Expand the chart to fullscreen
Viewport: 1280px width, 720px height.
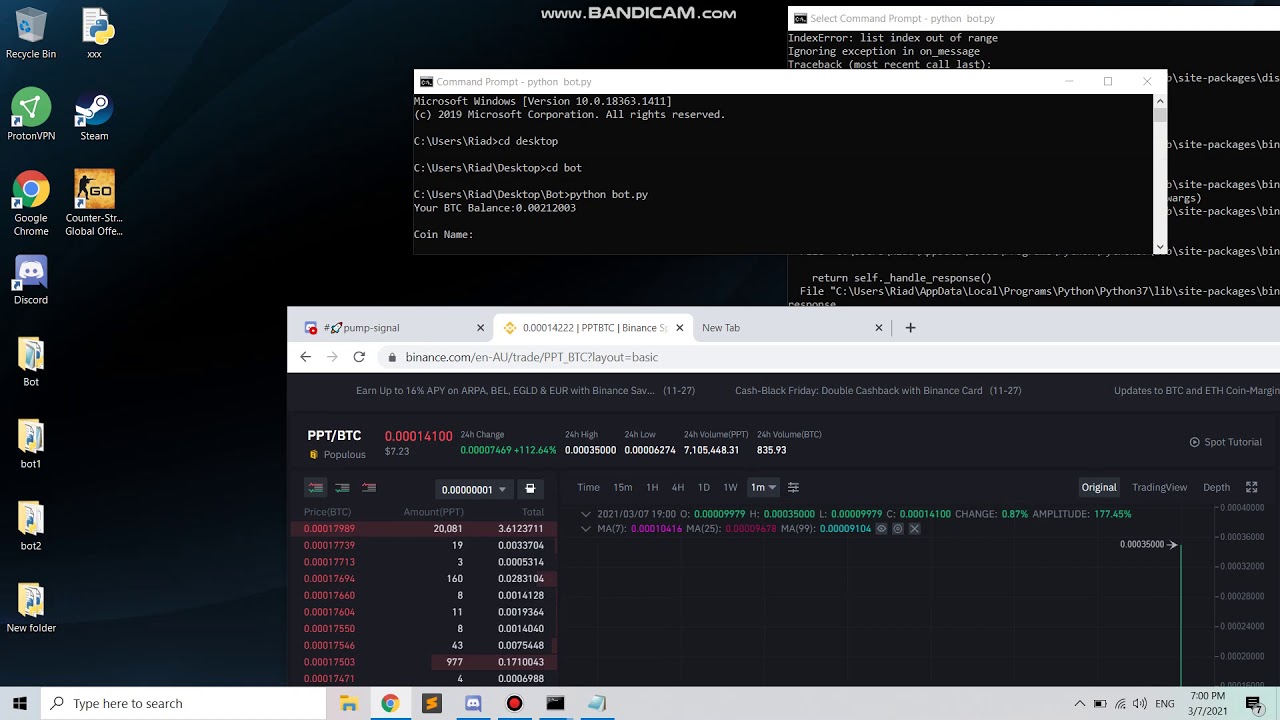coord(1251,487)
